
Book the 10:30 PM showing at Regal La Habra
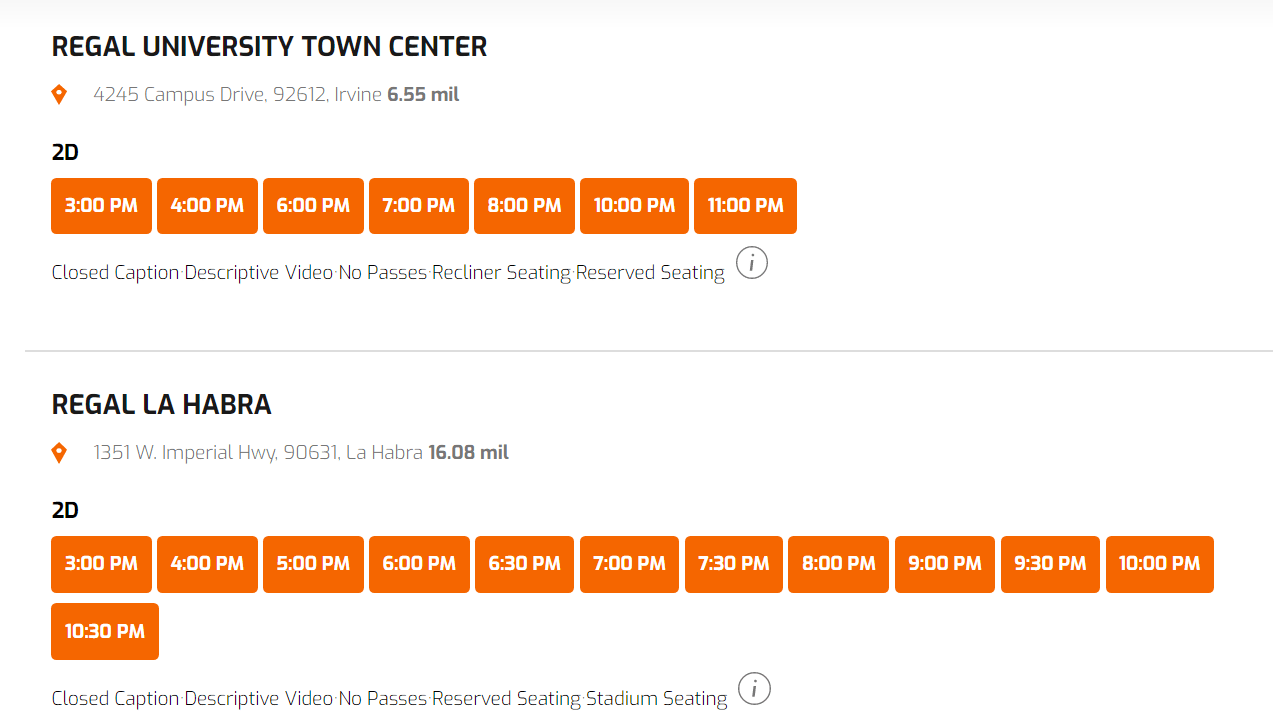(x=104, y=631)
